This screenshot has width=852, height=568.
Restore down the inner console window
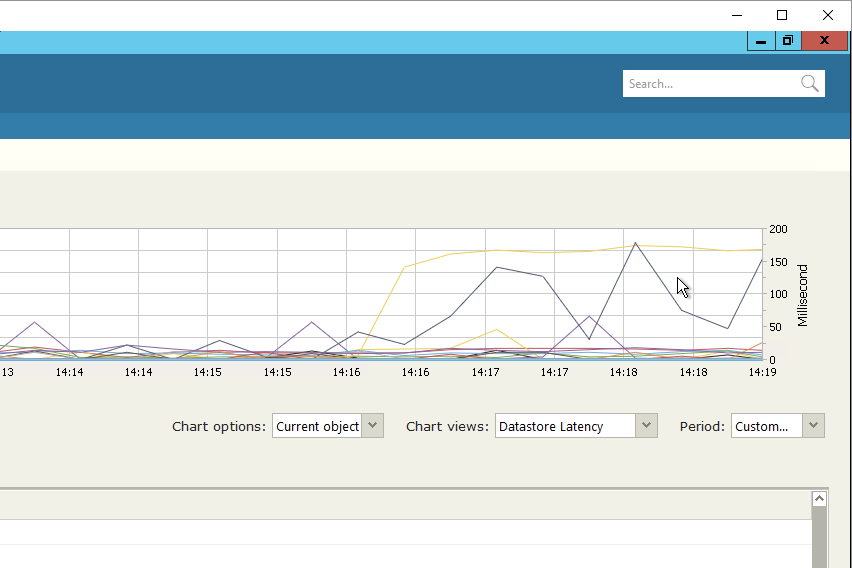[788, 41]
